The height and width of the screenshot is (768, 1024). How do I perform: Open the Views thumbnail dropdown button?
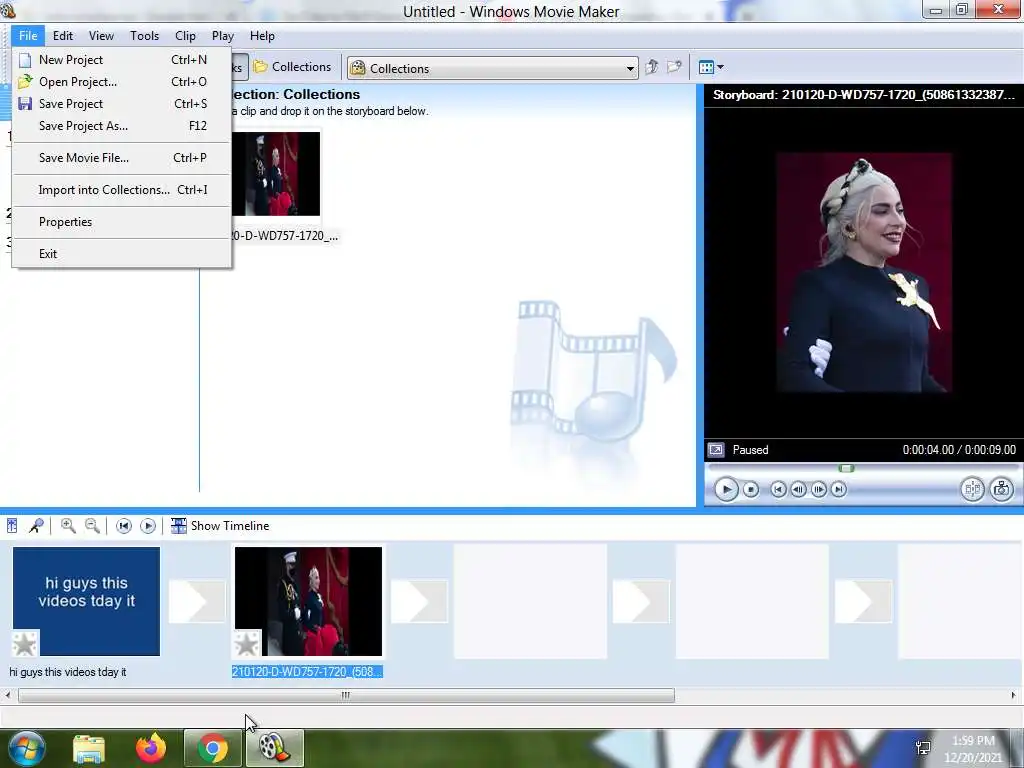point(711,67)
